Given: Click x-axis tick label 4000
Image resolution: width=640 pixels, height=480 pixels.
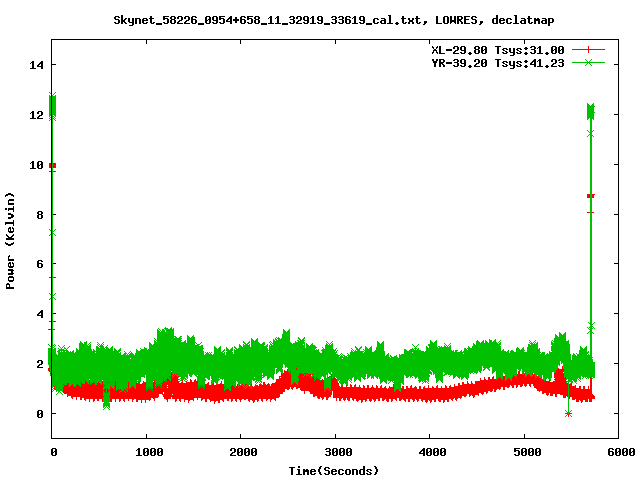Looking at the screenshot, I should [433, 452].
